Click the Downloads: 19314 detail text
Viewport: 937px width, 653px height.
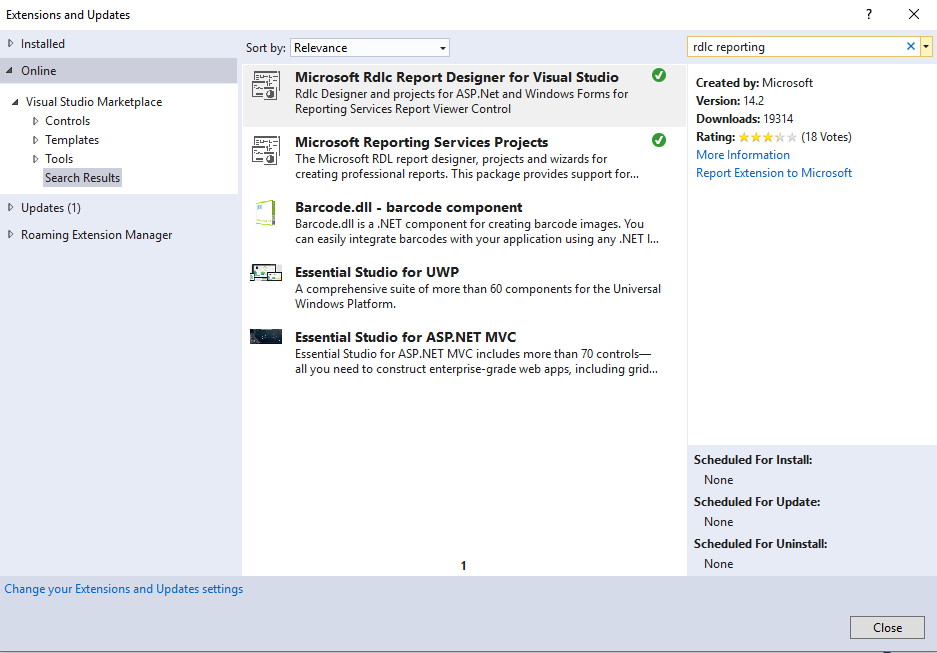(x=745, y=119)
